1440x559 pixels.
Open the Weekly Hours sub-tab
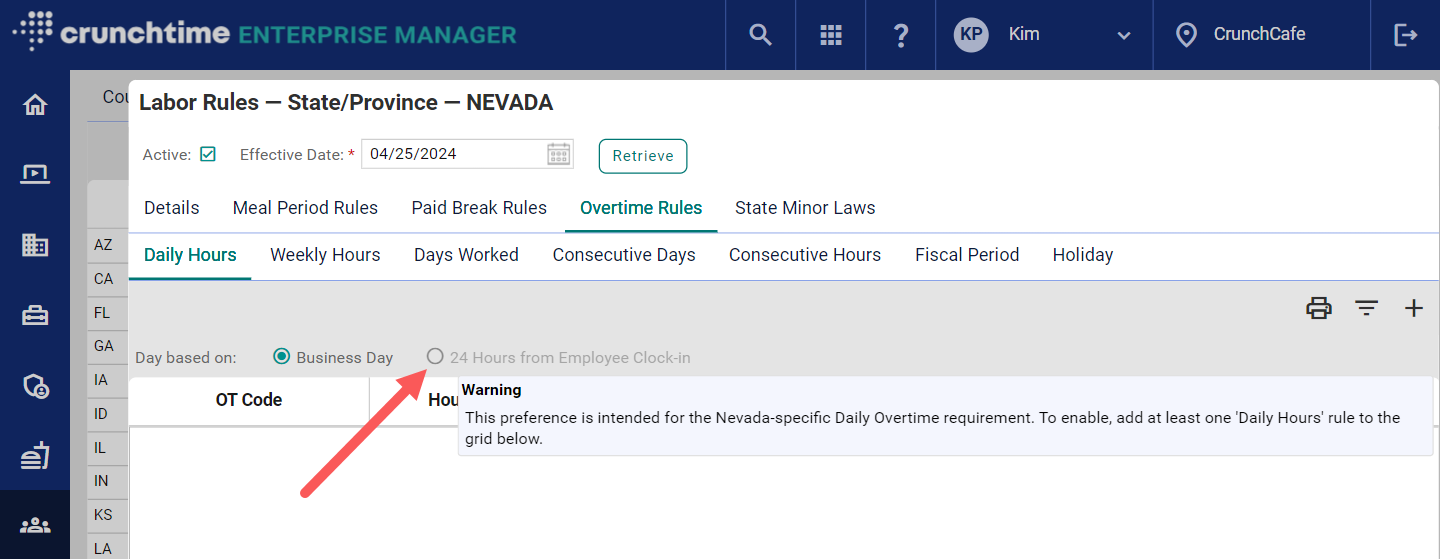coord(325,255)
